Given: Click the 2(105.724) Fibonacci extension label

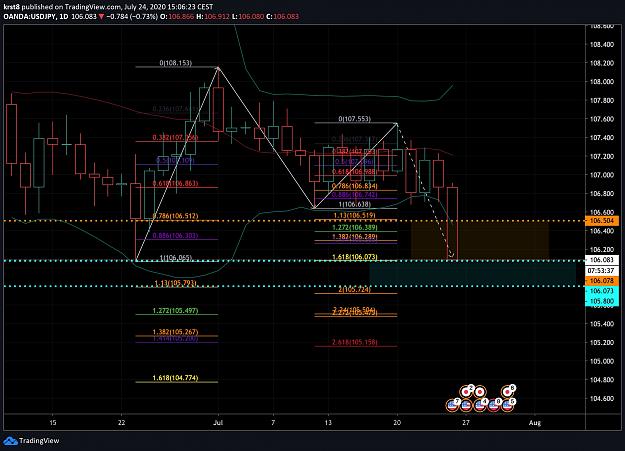Looking at the screenshot, I should click(354, 290).
